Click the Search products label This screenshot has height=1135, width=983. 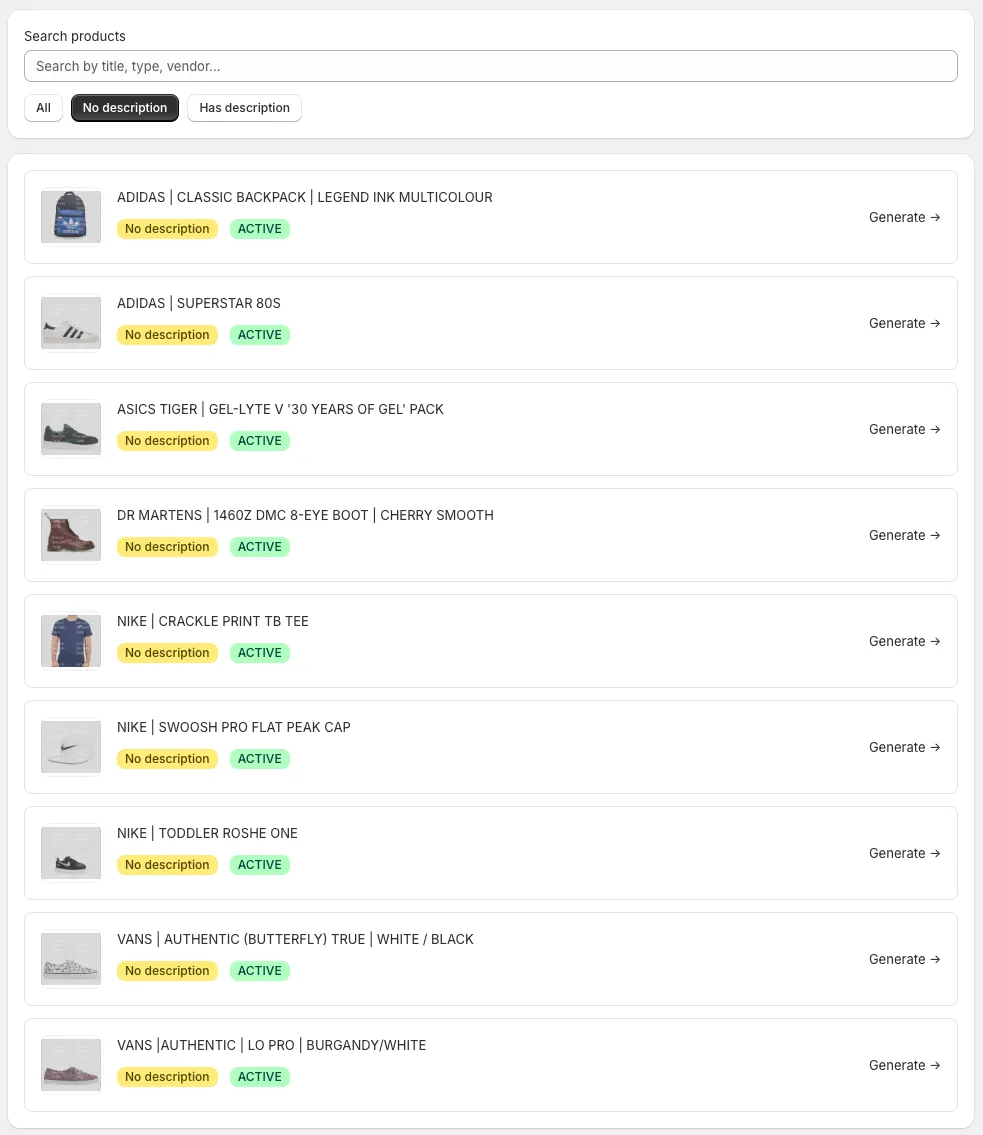click(x=75, y=36)
